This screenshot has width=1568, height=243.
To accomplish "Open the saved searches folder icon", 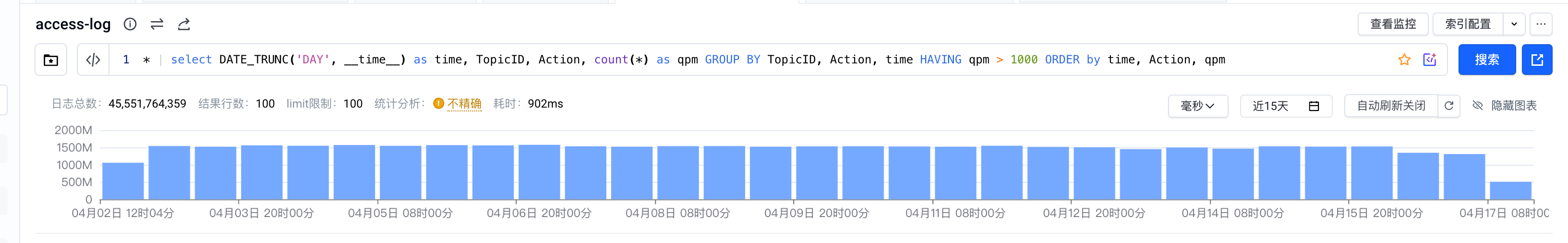I will click(51, 60).
